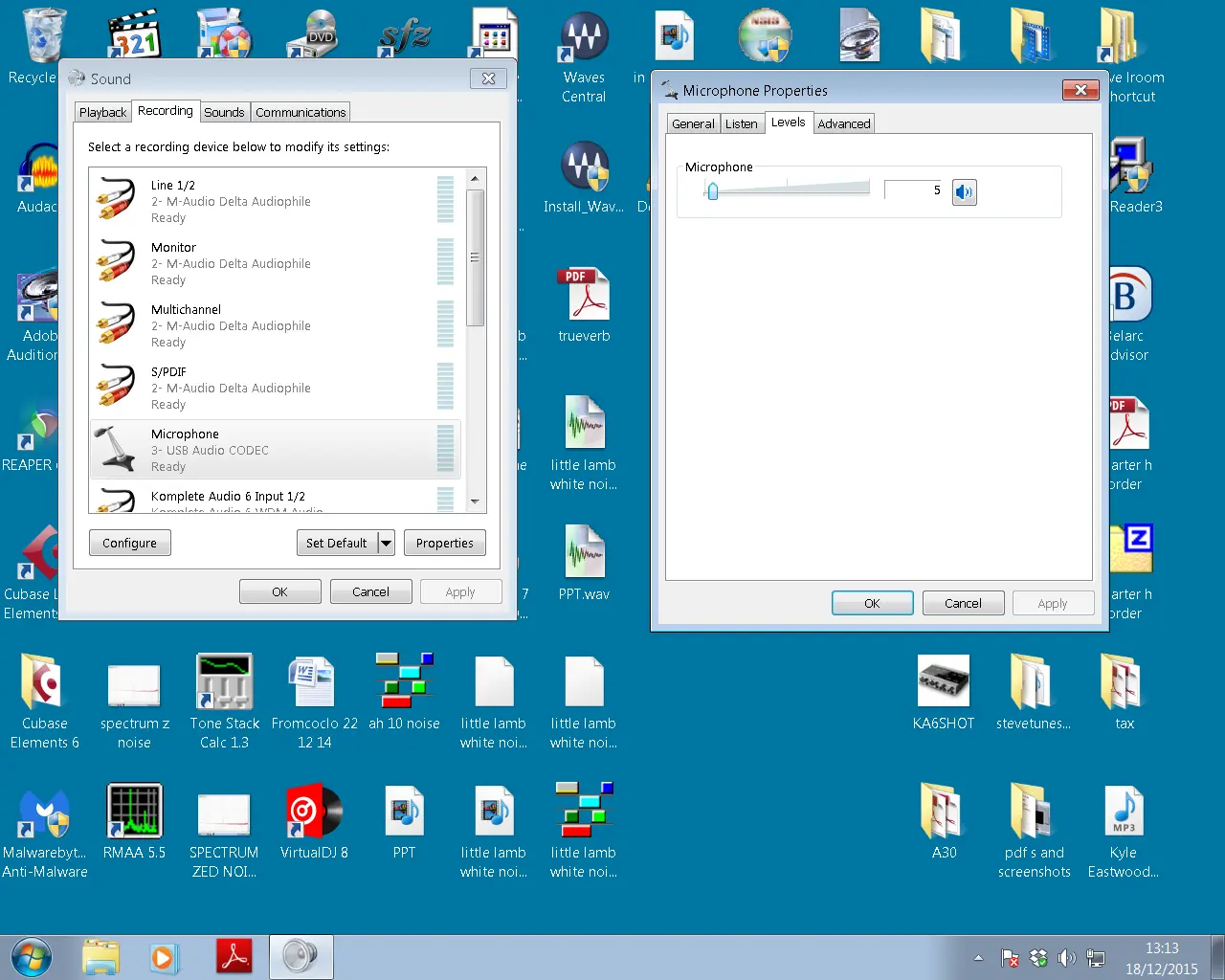The image size is (1225, 980).
Task: Open the A30 folder
Action: [944, 821]
